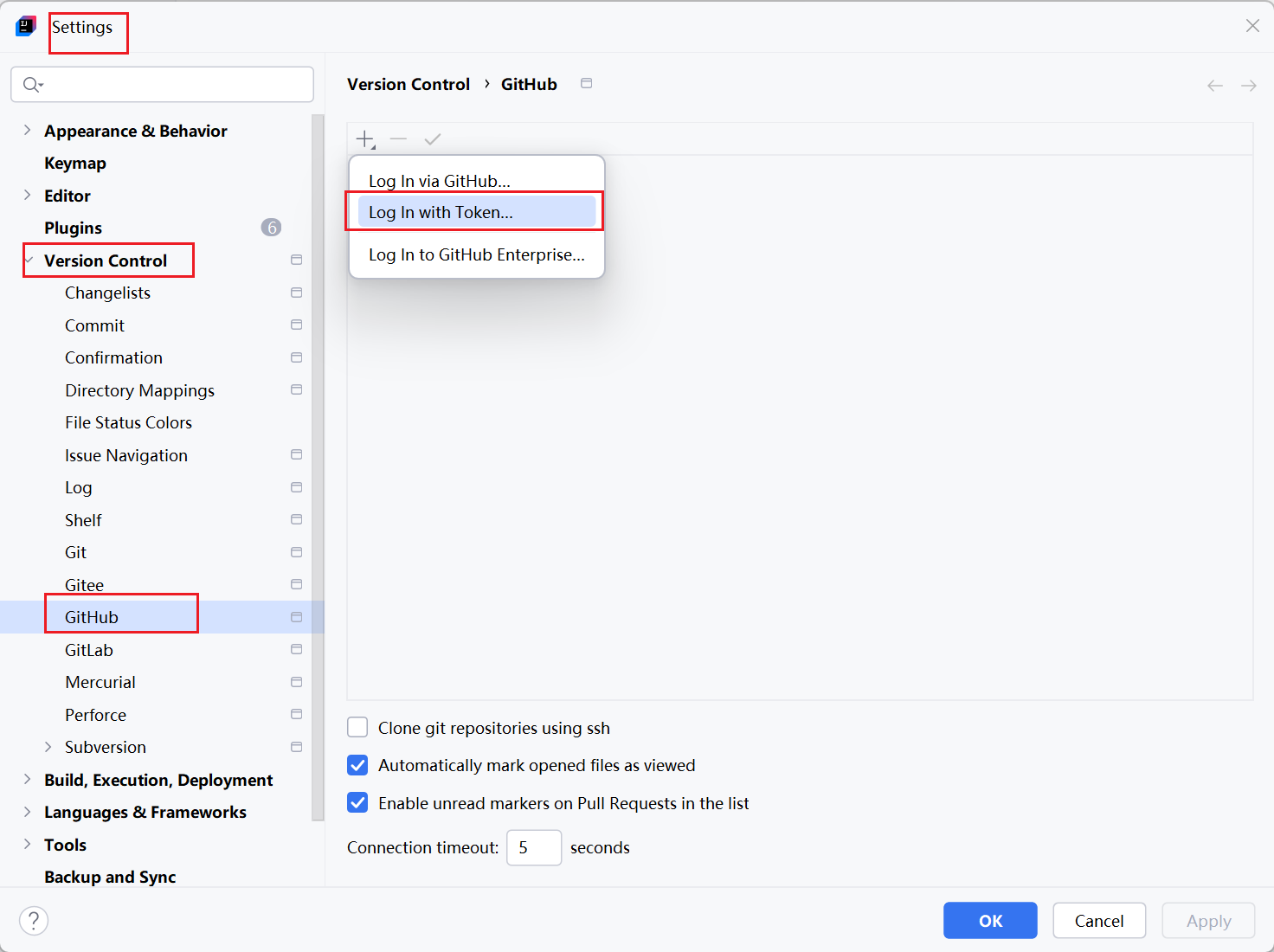
Task: Click project icon next to Gitee row
Action: click(296, 584)
